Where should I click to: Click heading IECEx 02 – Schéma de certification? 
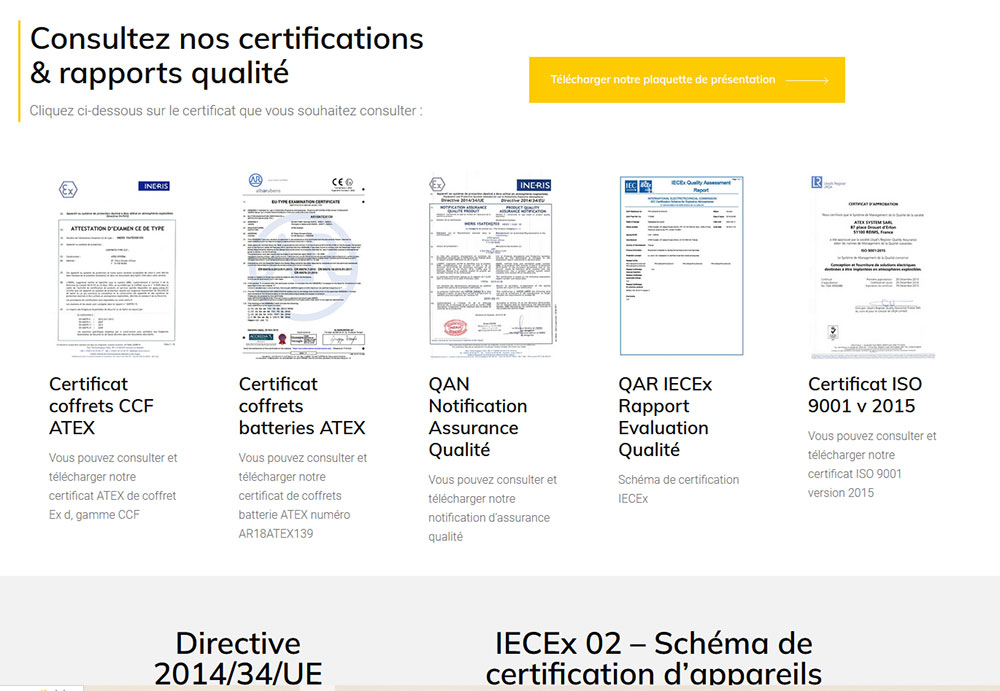pos(654,658)
